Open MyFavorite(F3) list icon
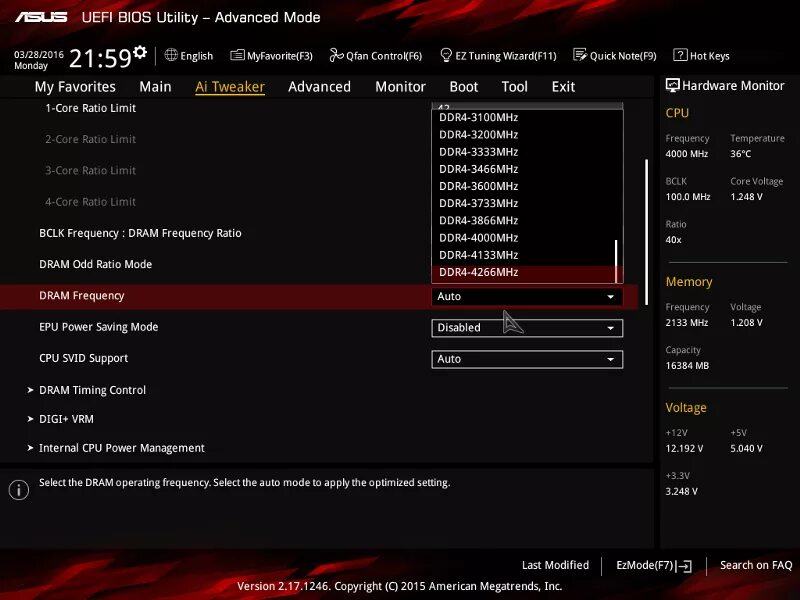The height and width of the screenshot is (600, 800). [237, 55]
